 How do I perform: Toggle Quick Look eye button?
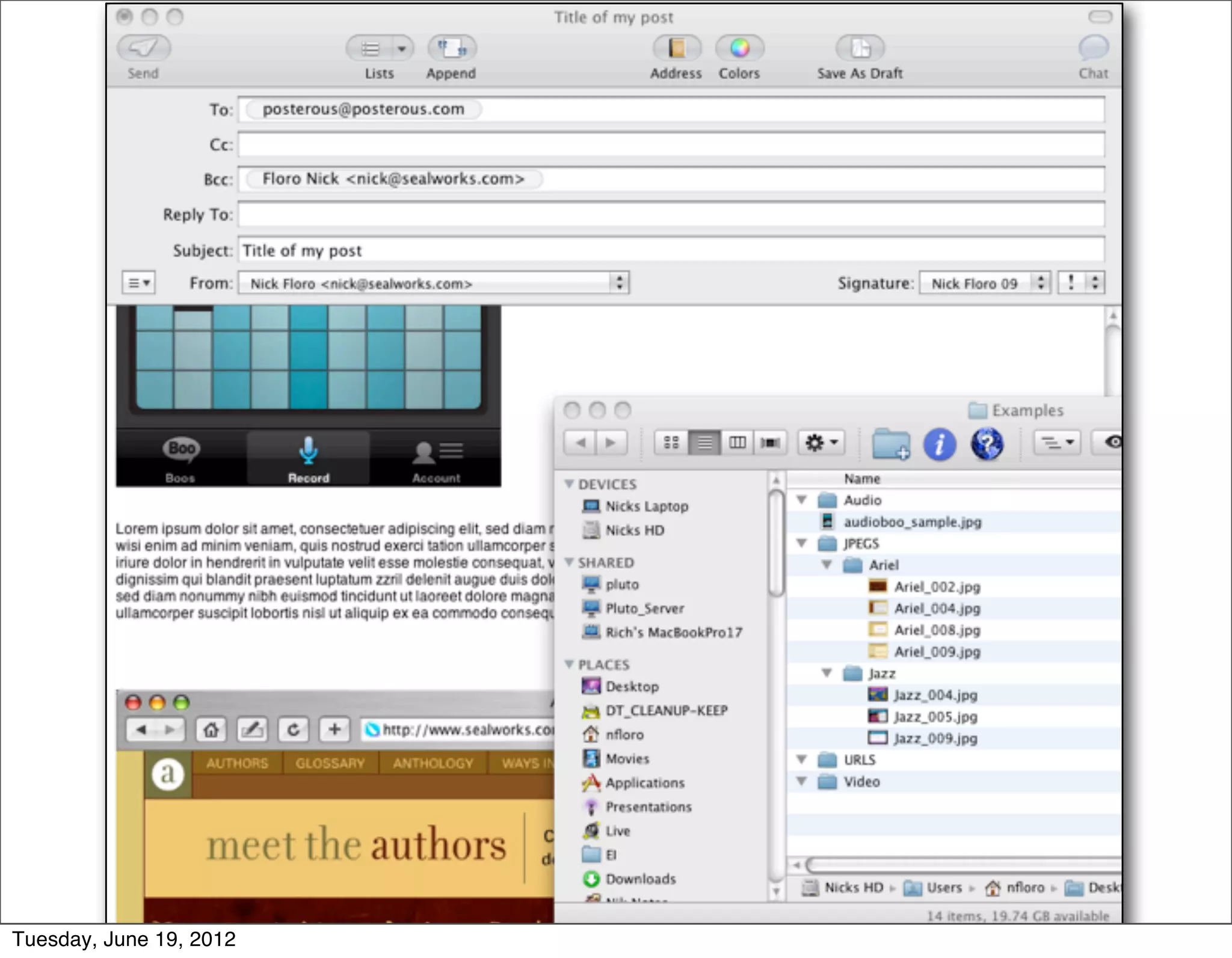point(1112,443)
